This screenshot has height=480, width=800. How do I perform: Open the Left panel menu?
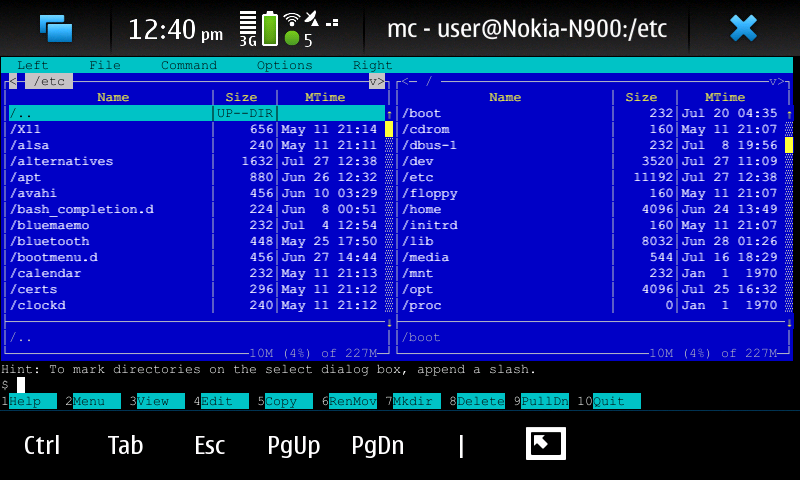32,65
